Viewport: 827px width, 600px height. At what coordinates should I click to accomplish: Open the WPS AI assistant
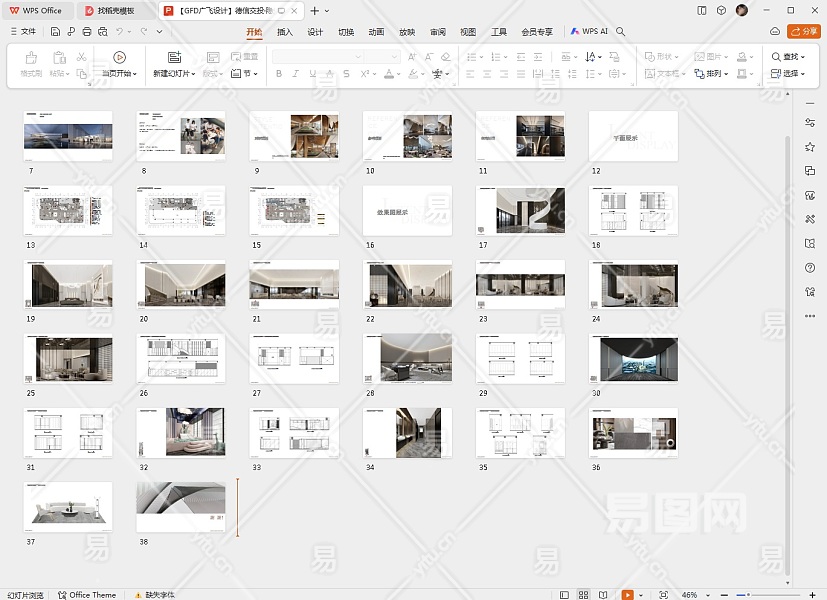click(x=590, y=32)
